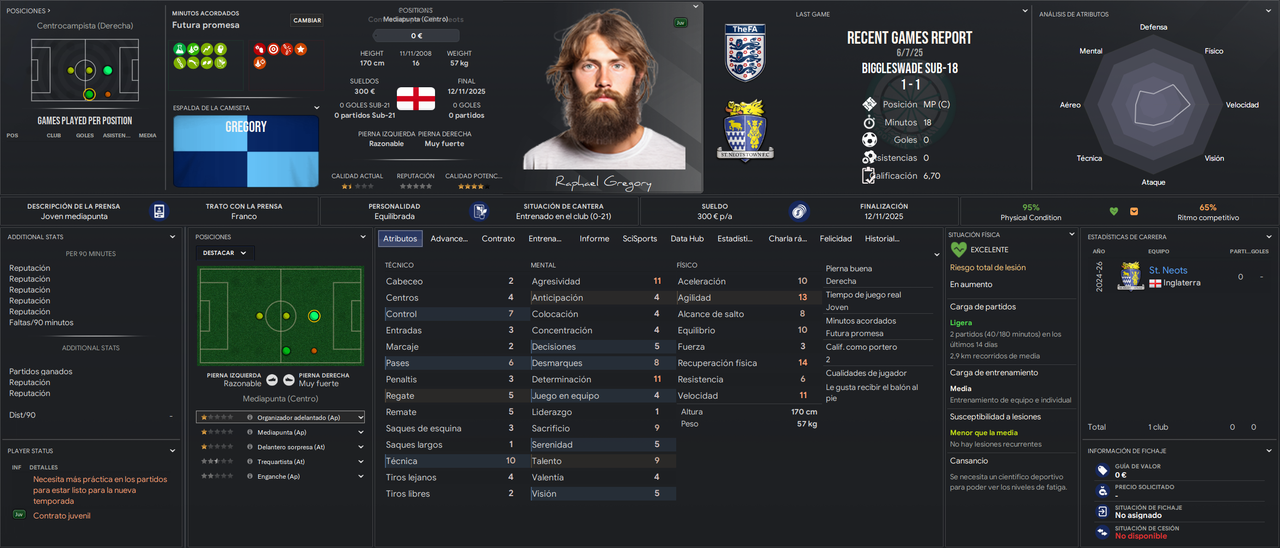
Task: Select the Organizador adelantado (Ap) role row
Action: point(281,417)
